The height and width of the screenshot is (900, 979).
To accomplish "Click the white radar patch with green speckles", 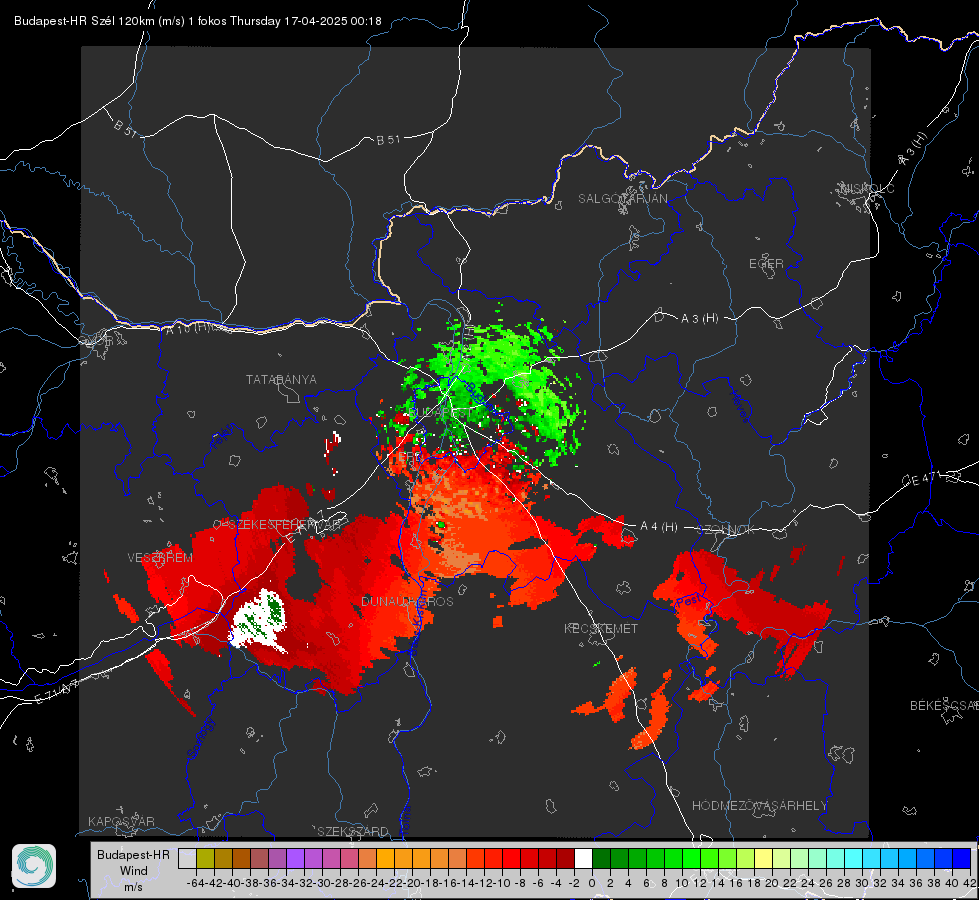I will point(258,619).
